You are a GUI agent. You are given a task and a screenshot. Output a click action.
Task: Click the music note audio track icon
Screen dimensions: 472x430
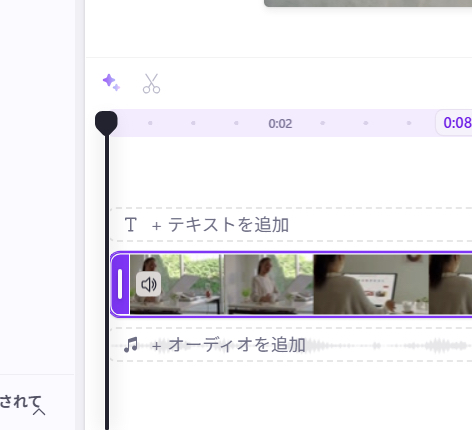click(131, 344)
